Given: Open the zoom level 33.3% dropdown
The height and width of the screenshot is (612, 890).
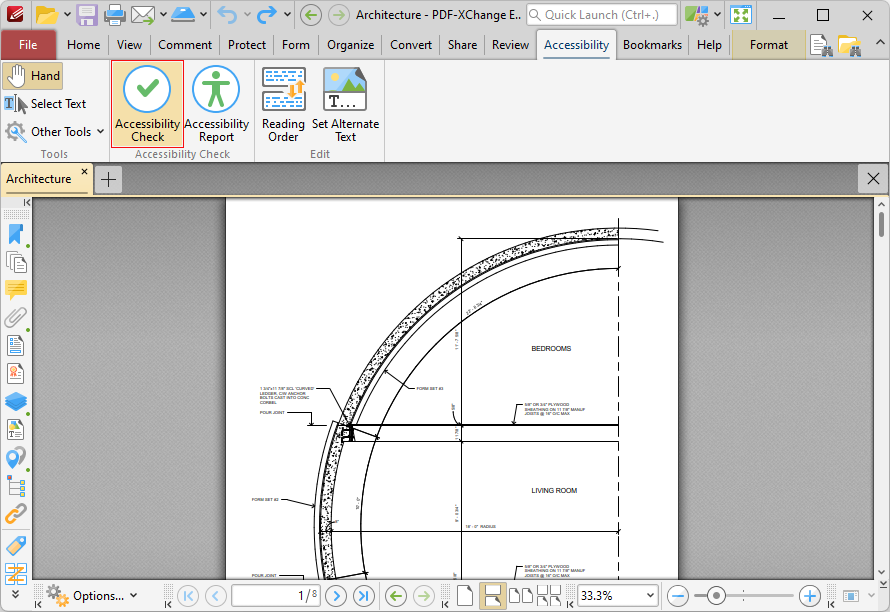Looking at the screenshot, I should point(650,596).
